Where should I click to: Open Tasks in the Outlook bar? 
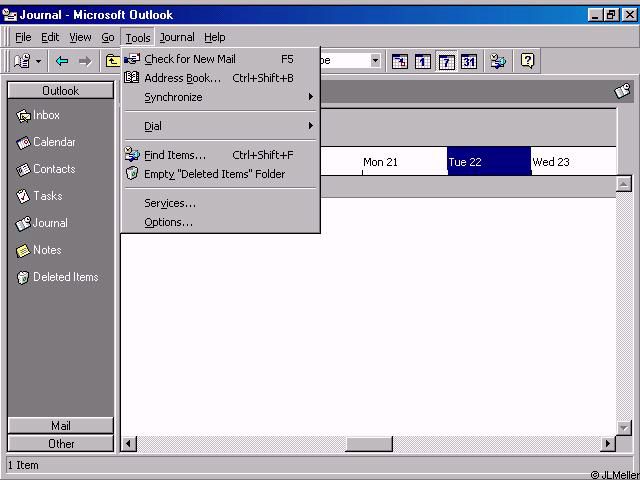coord(24,197)
